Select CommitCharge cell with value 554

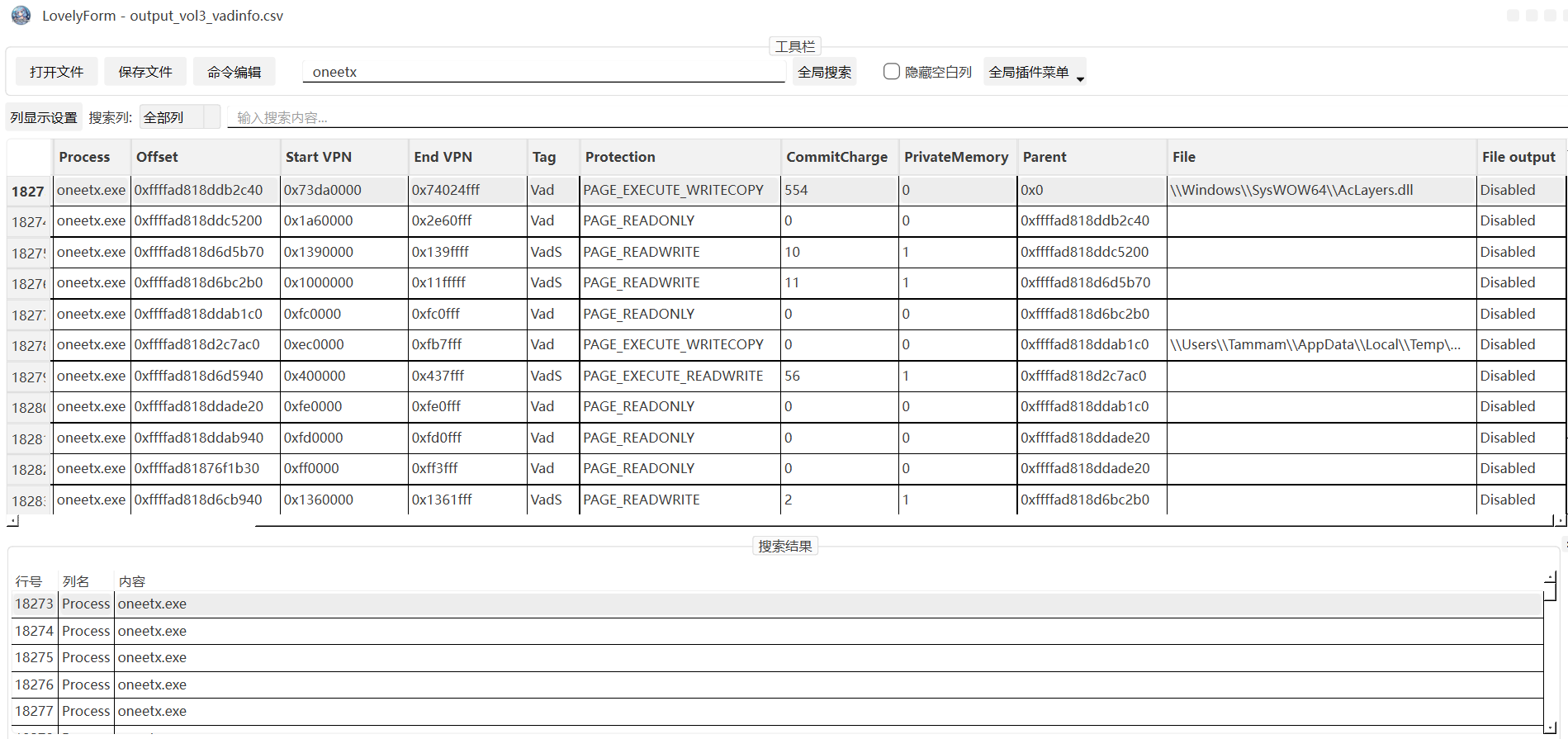click(x=840, y=190)
